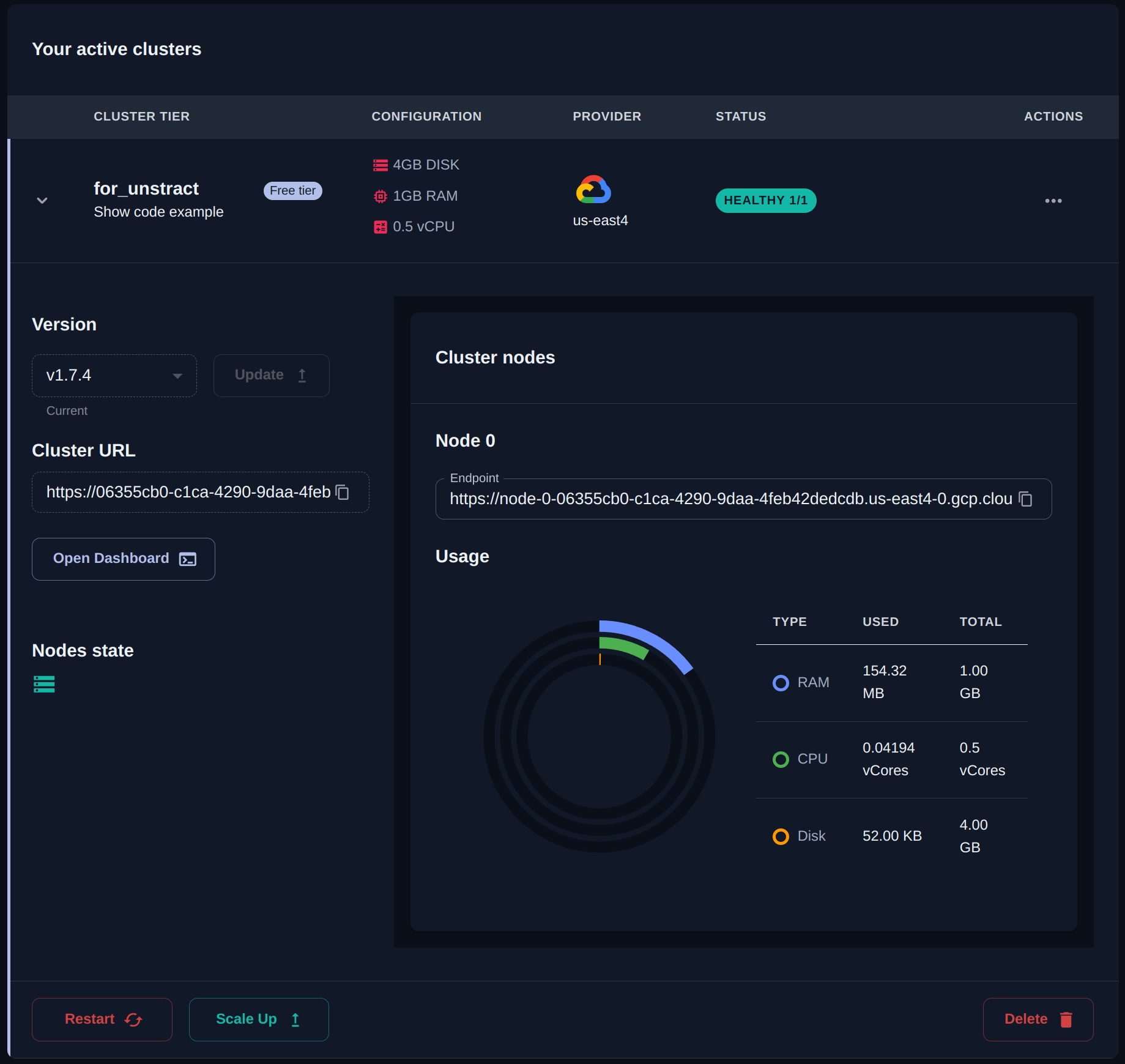Screen dimensions: 1125x1064
Task: Click the 1GB RAM chip icon
Action: coord(381,196)
